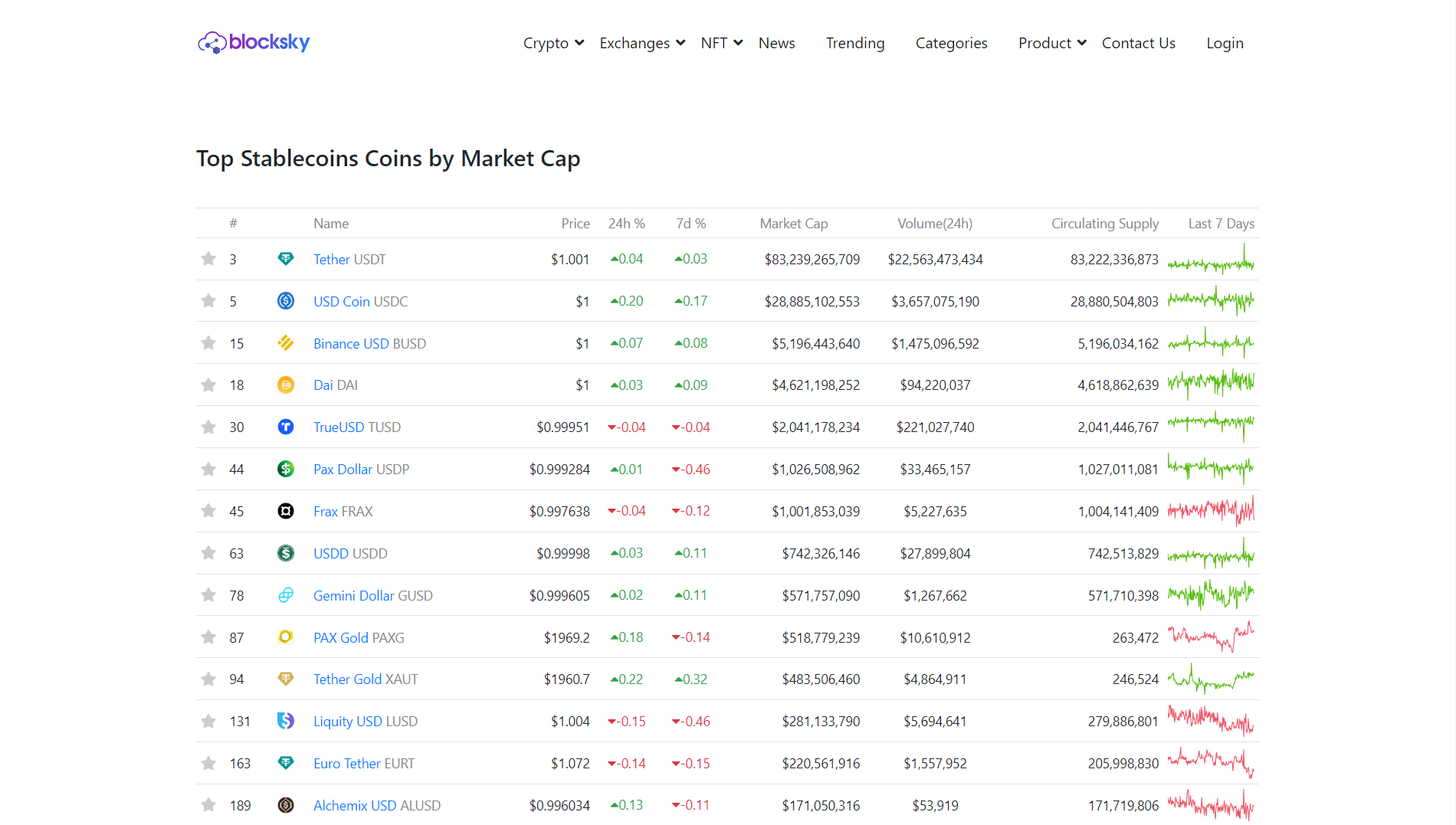This screenshot has width=1456, height=825.
Task: Click the USD Coin USDC icon
Action: pyautogui.click(x=286, y=301)
